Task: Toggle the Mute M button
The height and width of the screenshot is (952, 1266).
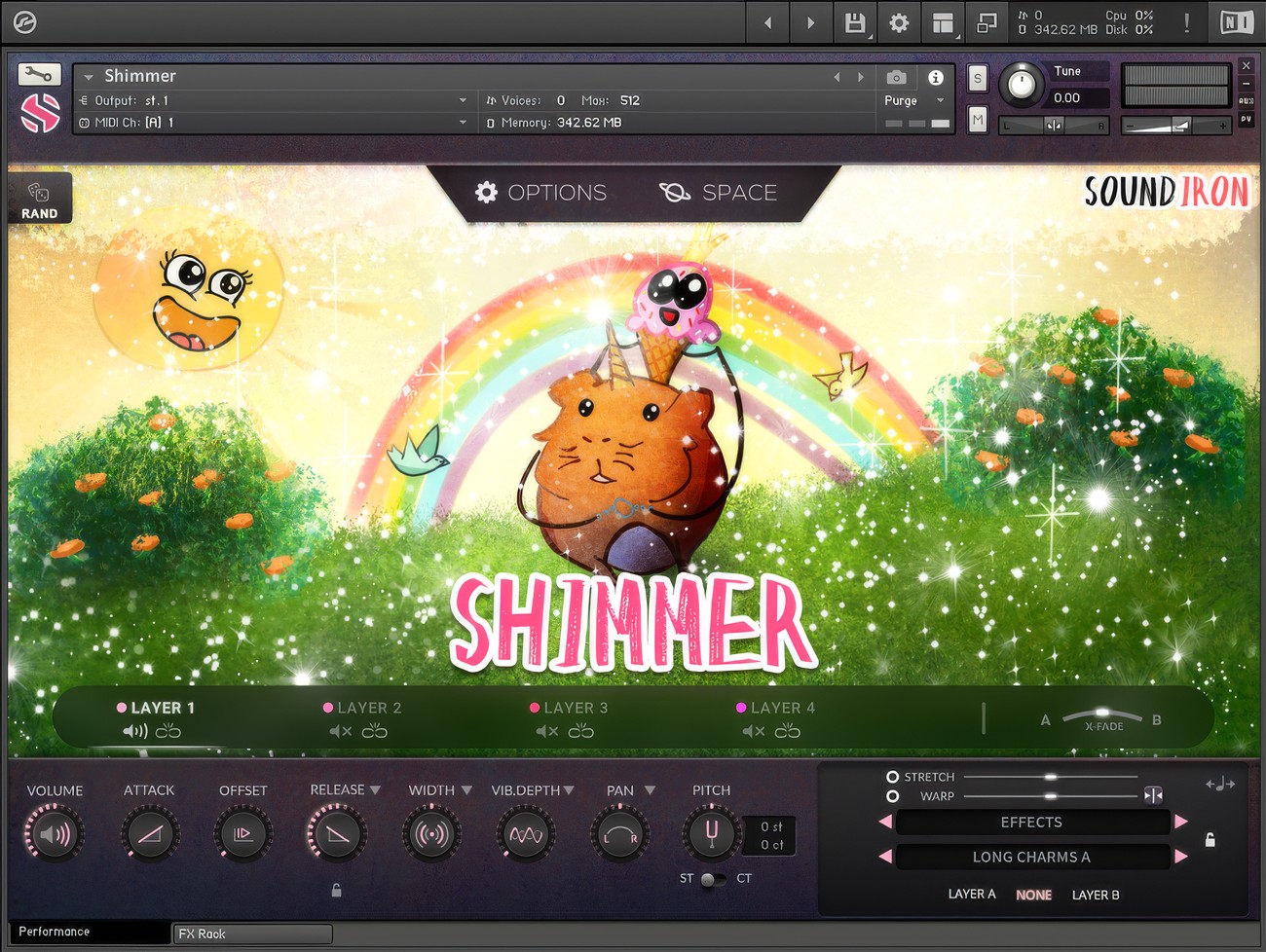Action: click(x=978, y=120)
